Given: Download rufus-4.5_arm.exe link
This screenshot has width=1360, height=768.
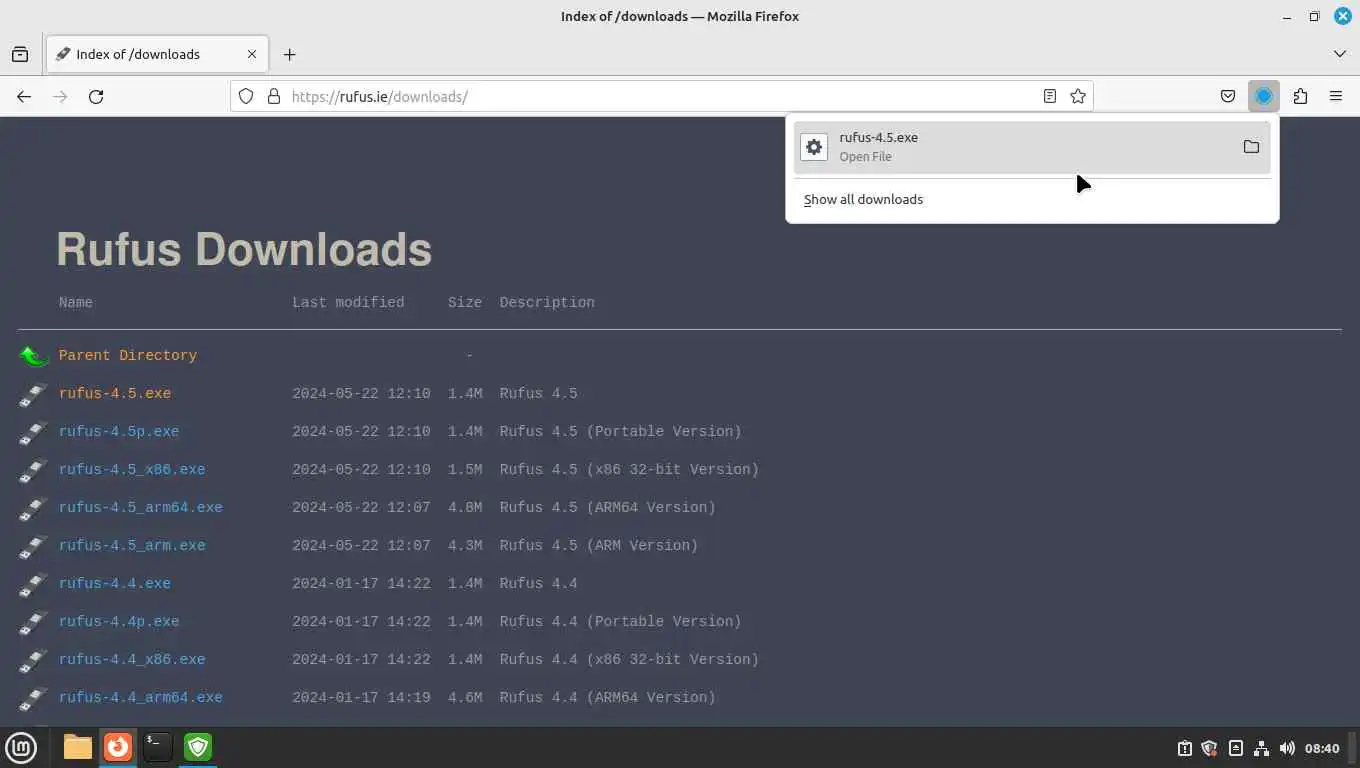Looking at the screenshot, I should 132,545.
